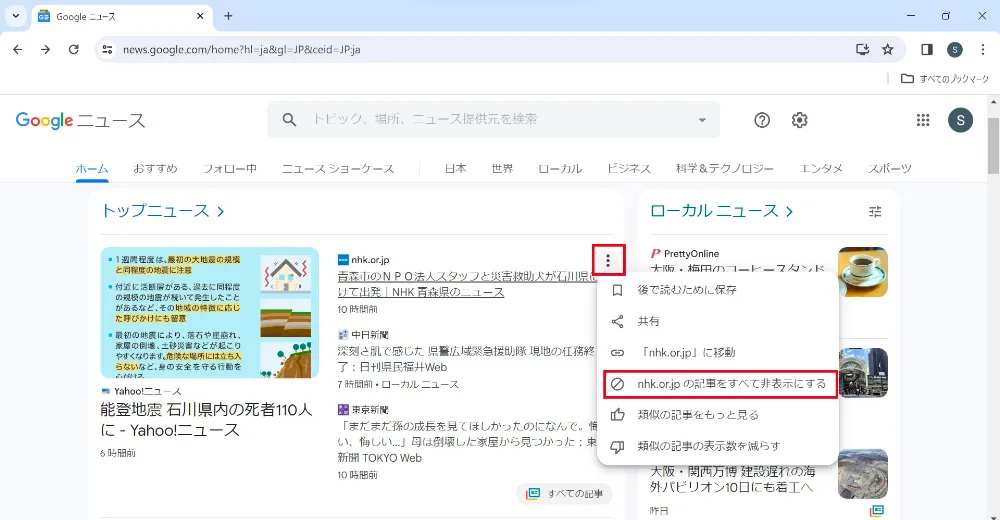Viewport: 1000px width, 520px height.
Task: Open site information icon in address bar
Action: point(108,49)
